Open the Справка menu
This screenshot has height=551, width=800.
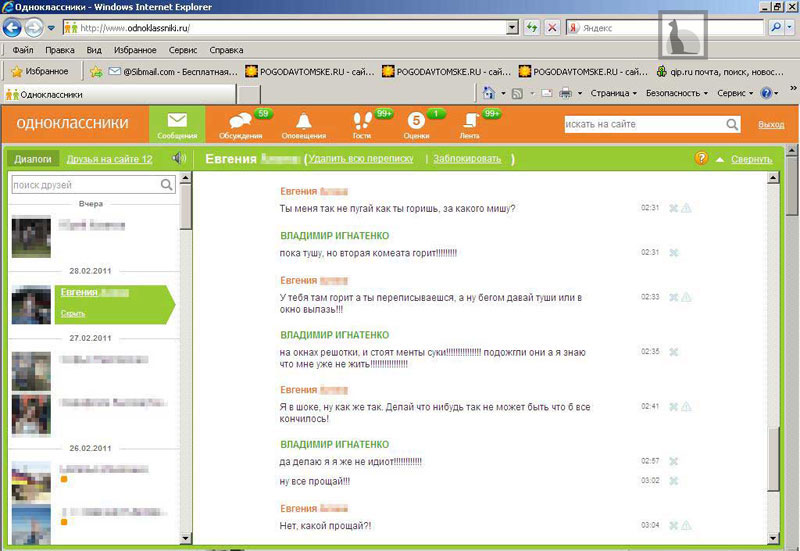pos(226,50)
